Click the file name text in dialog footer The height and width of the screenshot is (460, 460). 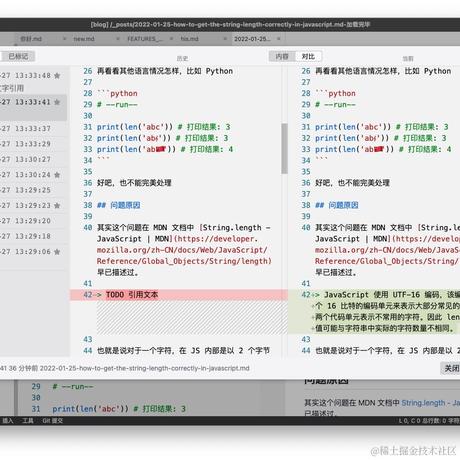[144, 368]
